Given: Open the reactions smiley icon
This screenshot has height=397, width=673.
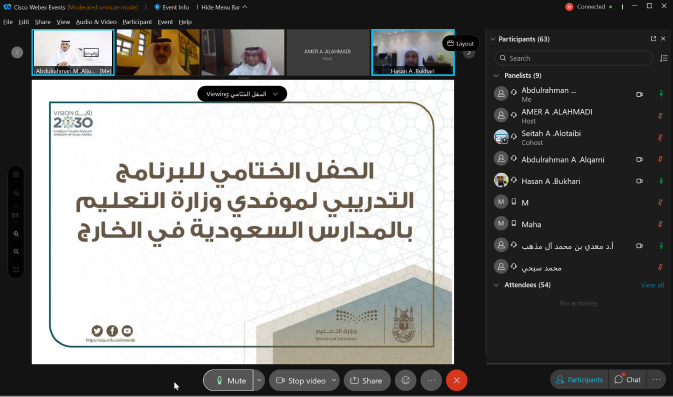Looking at the screenshot, I should click(406, 380).
